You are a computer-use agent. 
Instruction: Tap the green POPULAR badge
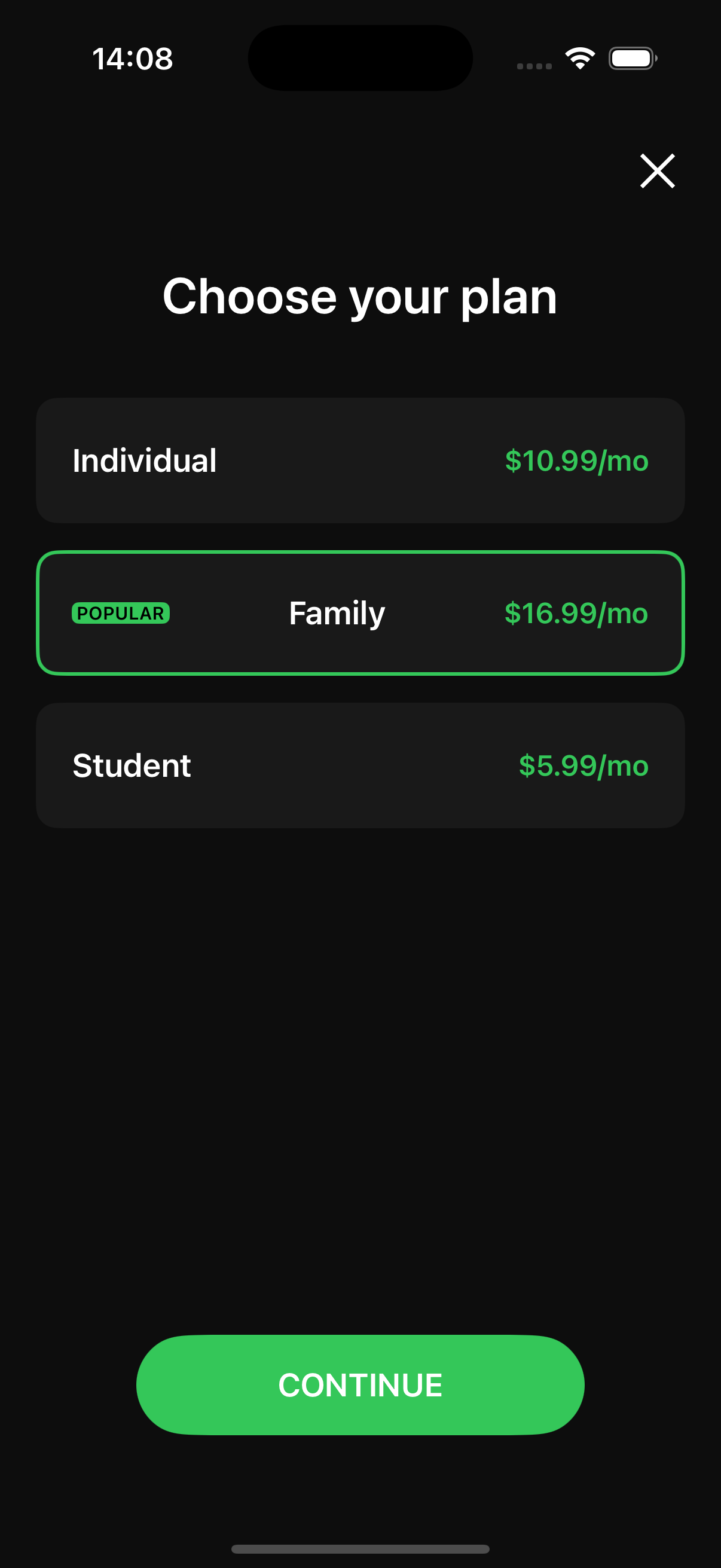[x=121, y=613]
